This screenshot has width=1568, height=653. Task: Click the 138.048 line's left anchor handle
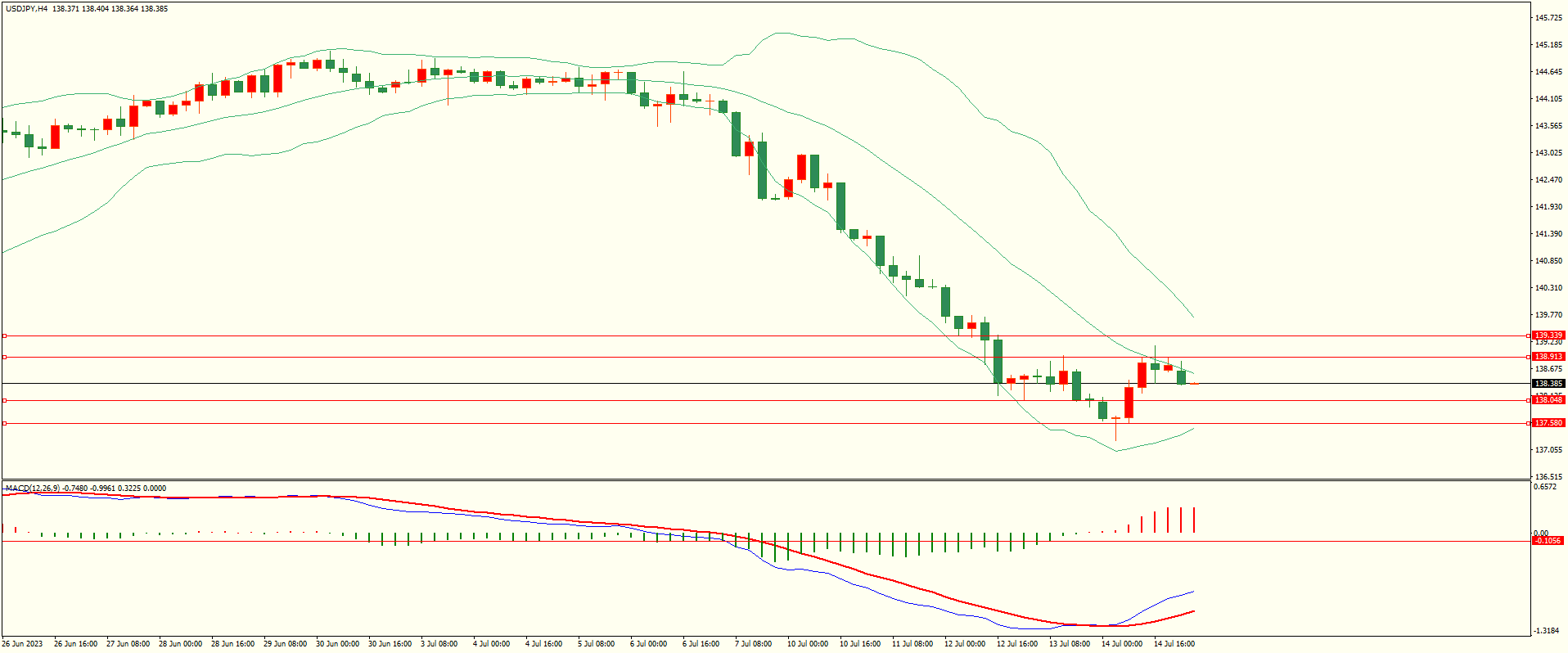(x=4, y=400)
